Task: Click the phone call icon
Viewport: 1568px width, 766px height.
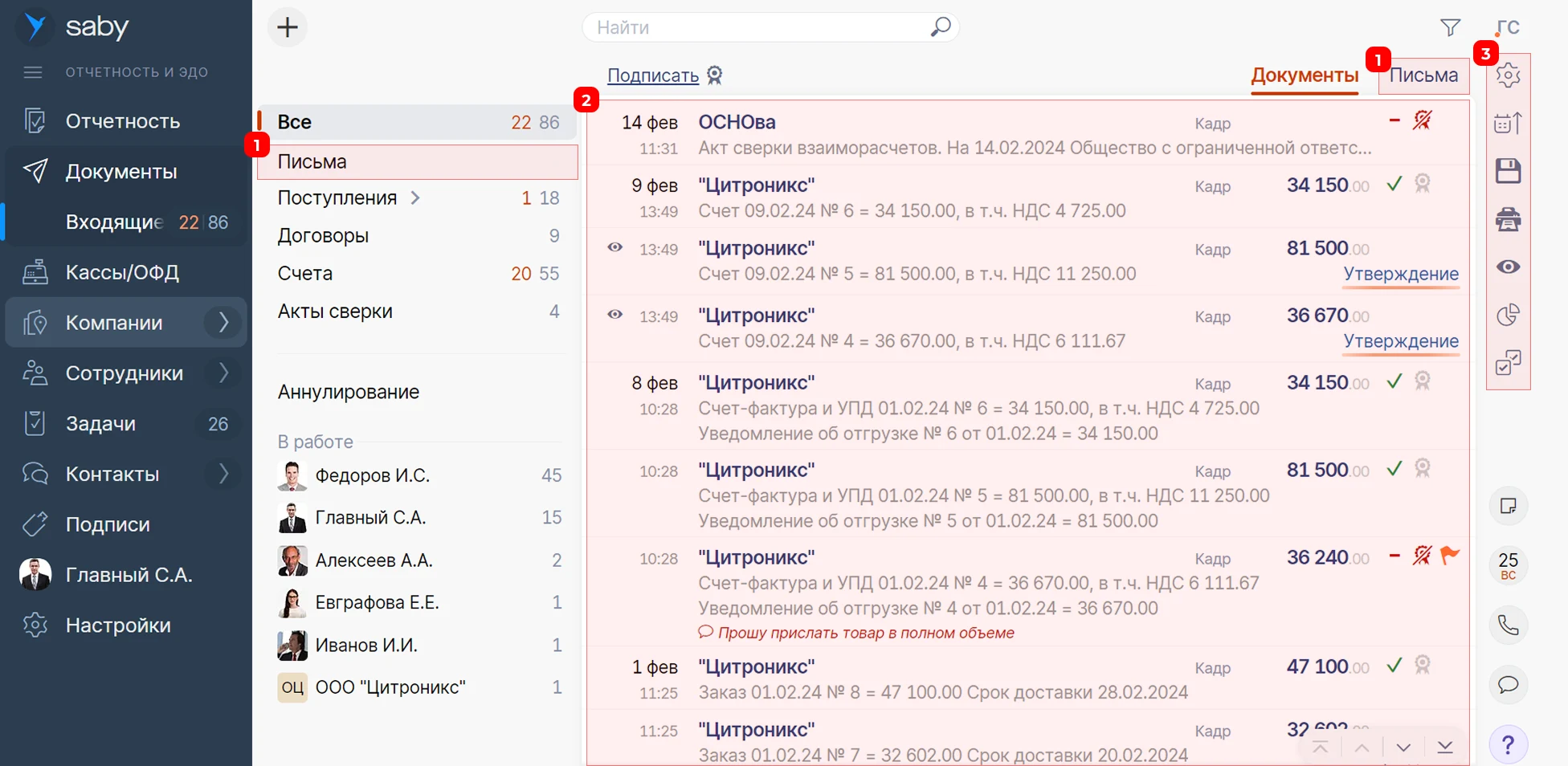Action: 1508,625
